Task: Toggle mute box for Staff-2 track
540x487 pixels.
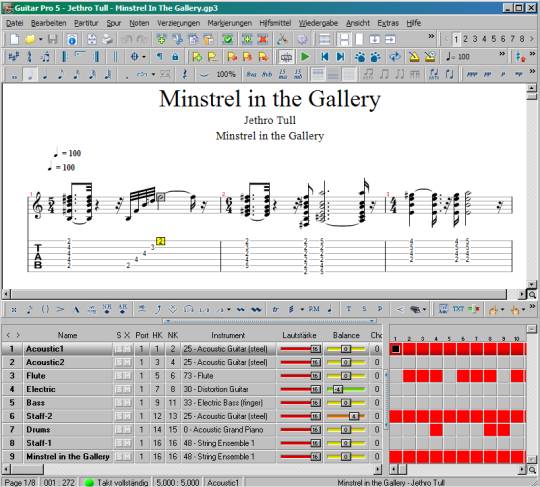Action: pos(127,416)
